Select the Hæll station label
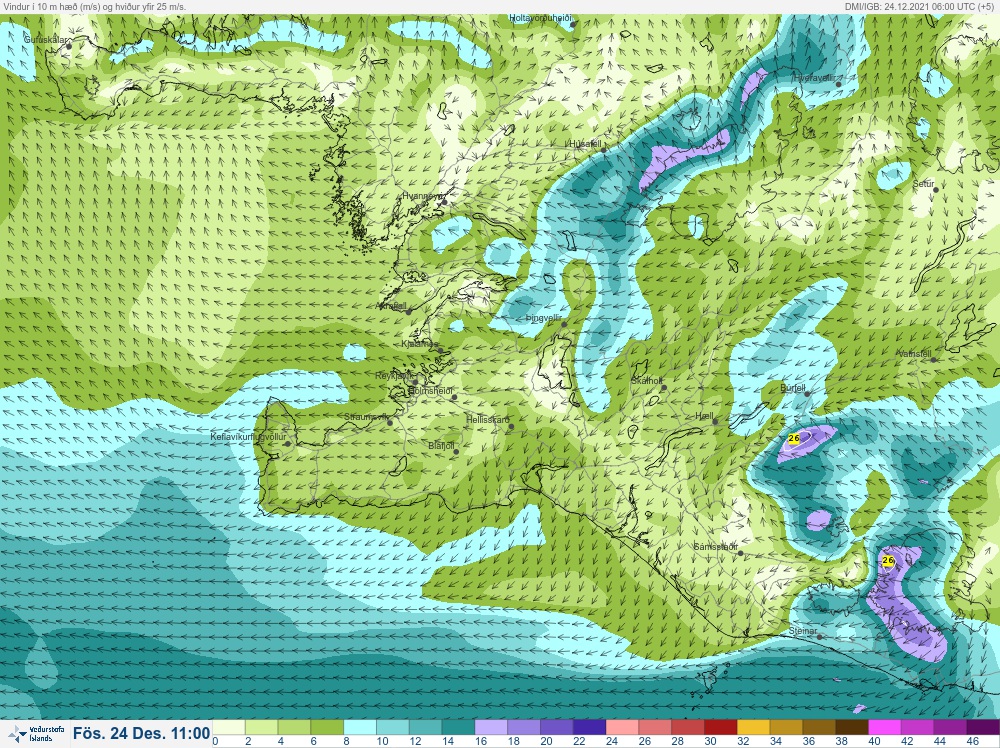Viewport: 1000px width, 748px height. (x=704, y=416)
